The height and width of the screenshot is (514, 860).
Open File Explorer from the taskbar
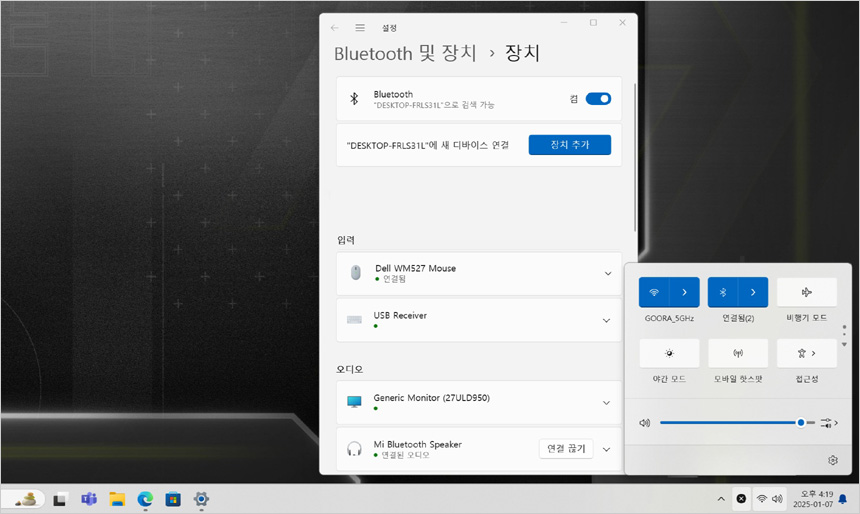[x=117, y=499]
